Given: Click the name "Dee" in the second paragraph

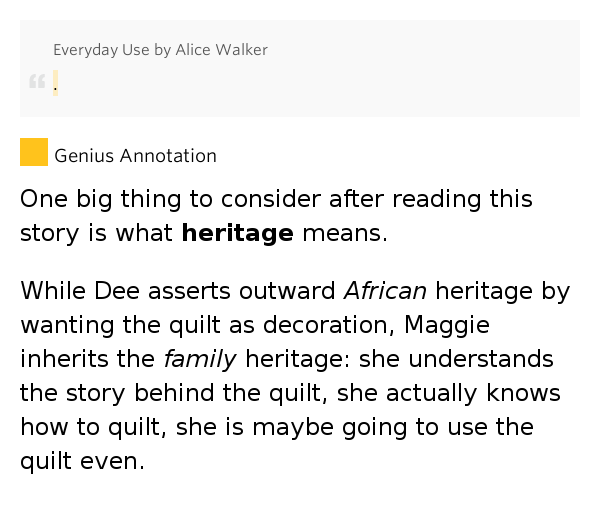Looking at the screenshot, I should pos(117,291).
